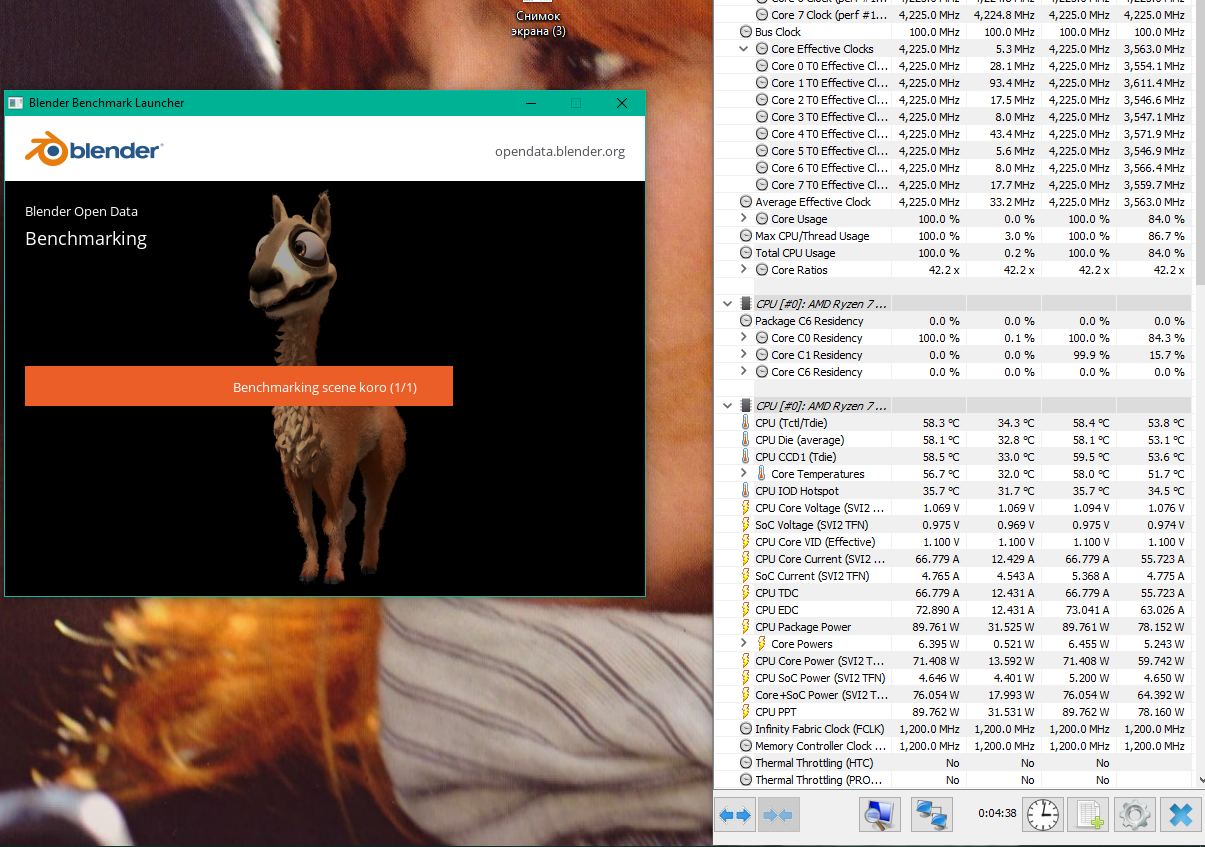Click the 'Benchmarking' heading in Blender launcher

tap(86, 239)
